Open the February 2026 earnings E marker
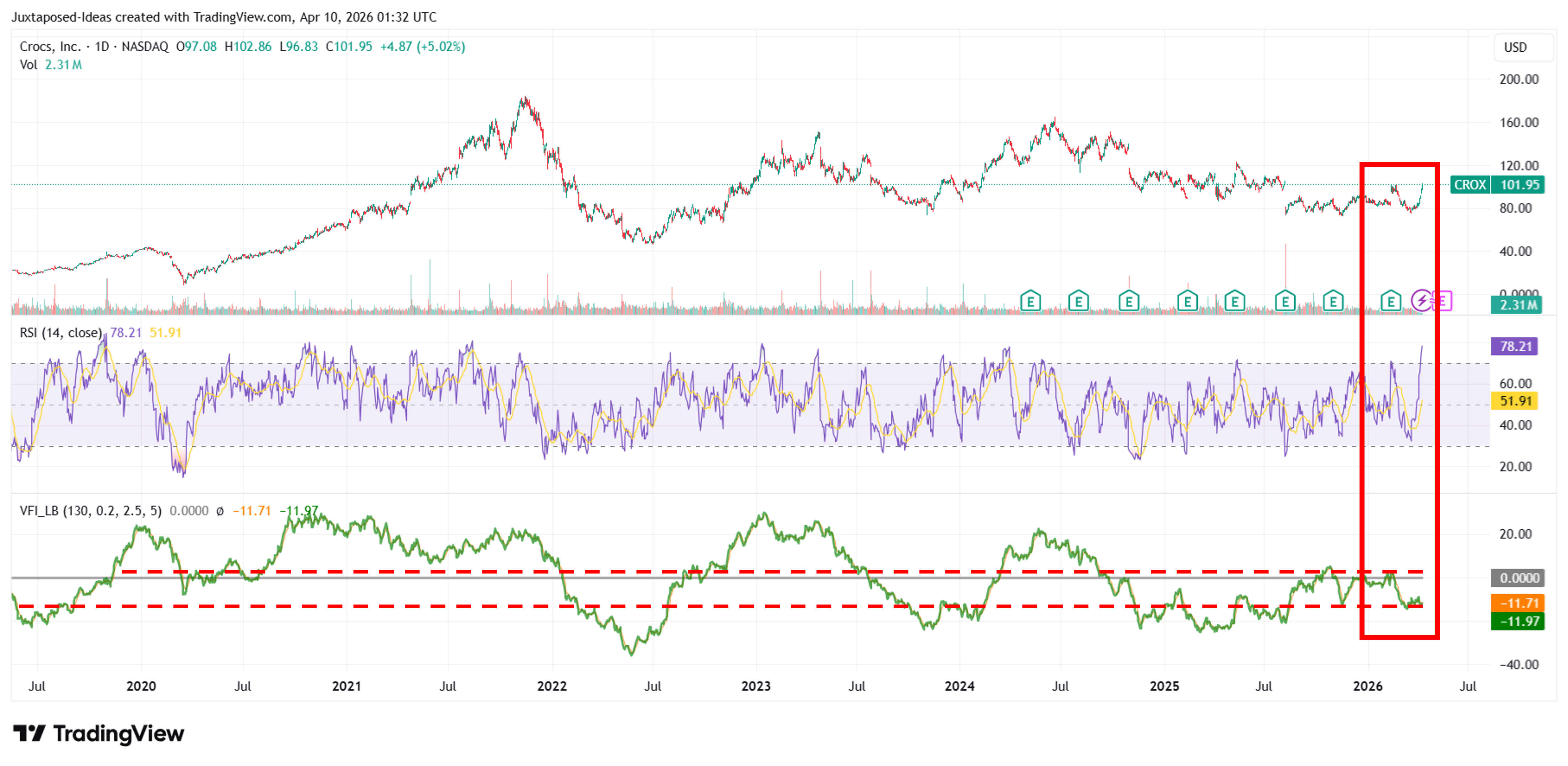The width and height of the screenshot is (1568, 766). (1390, 301)
